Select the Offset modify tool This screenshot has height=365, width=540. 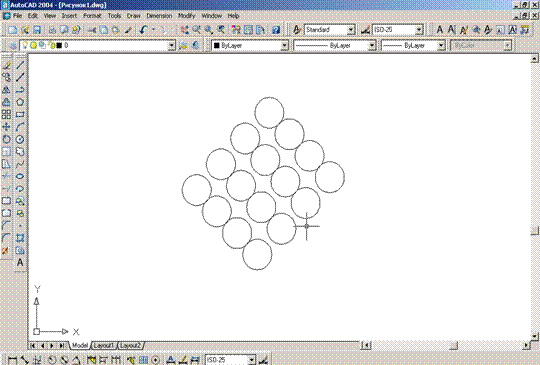click(x=6, y=102)
